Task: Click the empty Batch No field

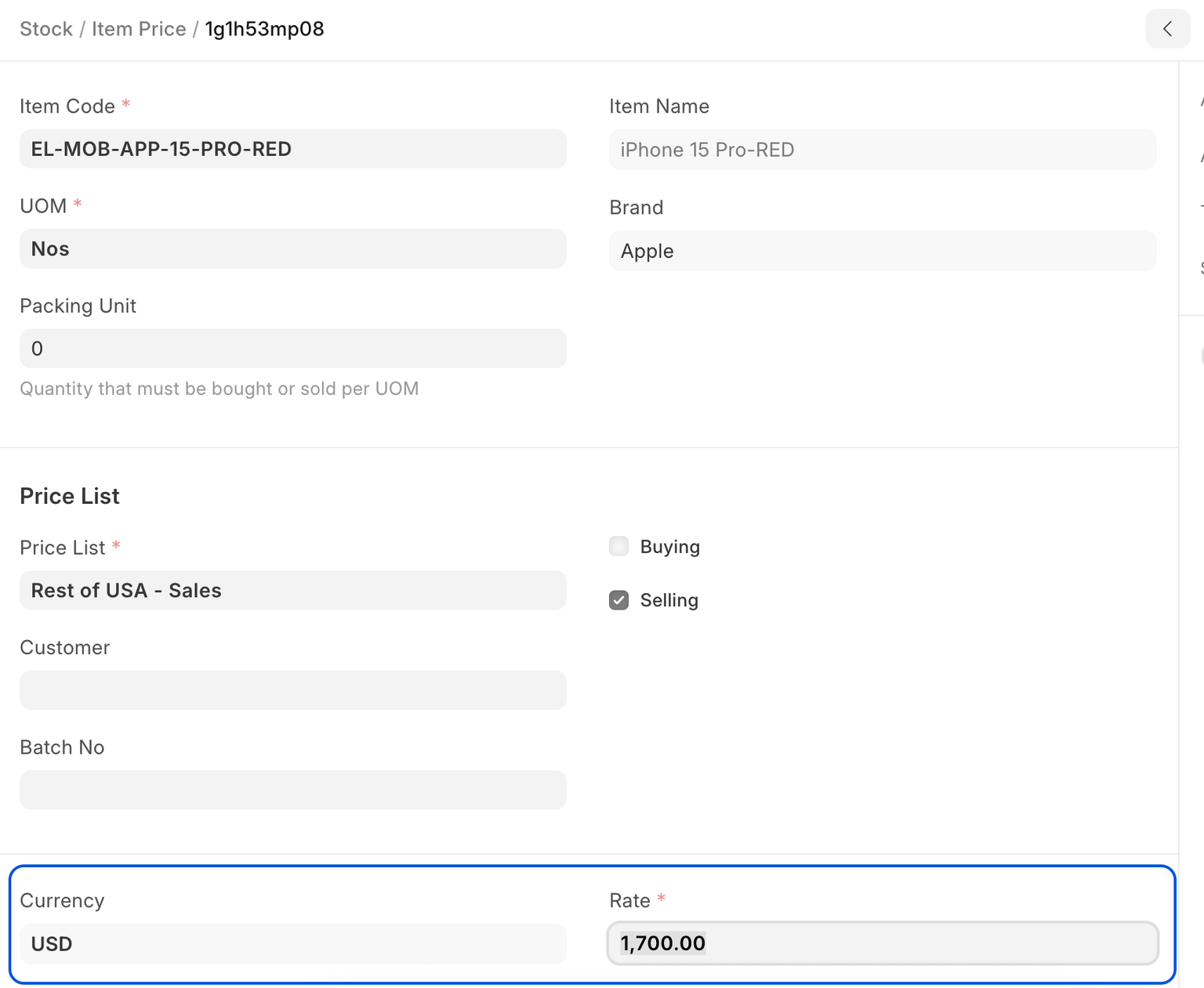Action: pyautogui.click(x=292, y=790)
